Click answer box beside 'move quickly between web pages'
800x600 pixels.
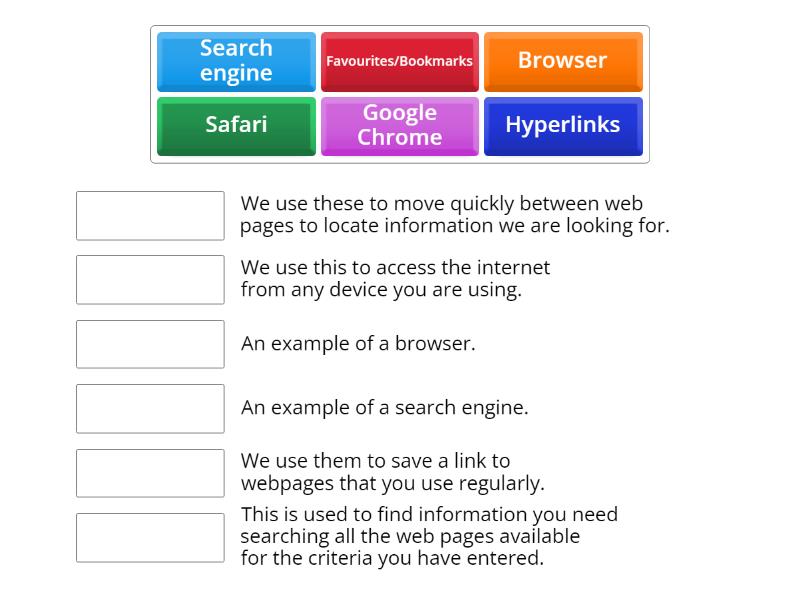point(150,216)
